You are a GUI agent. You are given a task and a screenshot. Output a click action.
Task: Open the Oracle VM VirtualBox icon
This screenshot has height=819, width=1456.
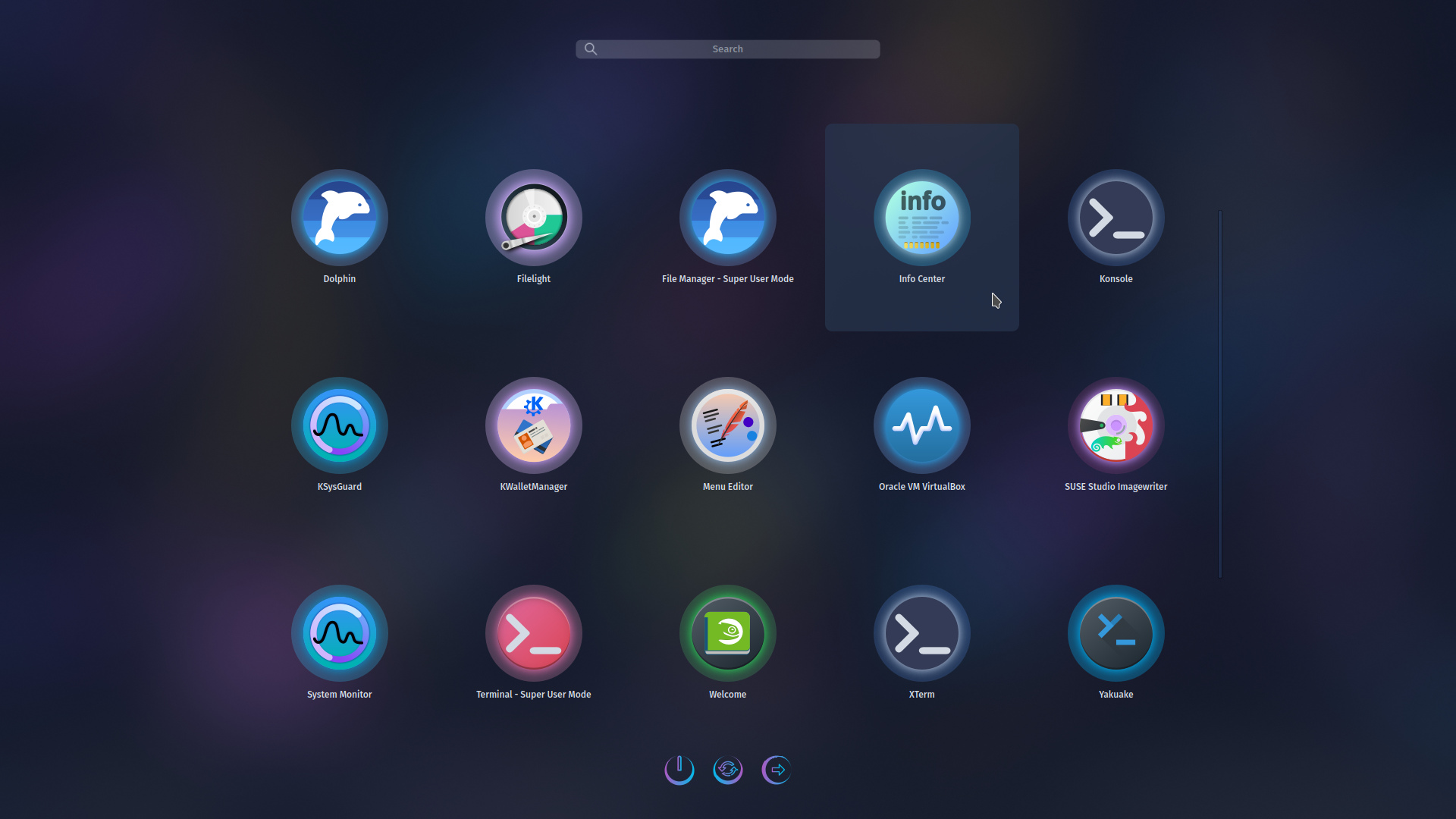pyautogui.click(x=922, y=425)
